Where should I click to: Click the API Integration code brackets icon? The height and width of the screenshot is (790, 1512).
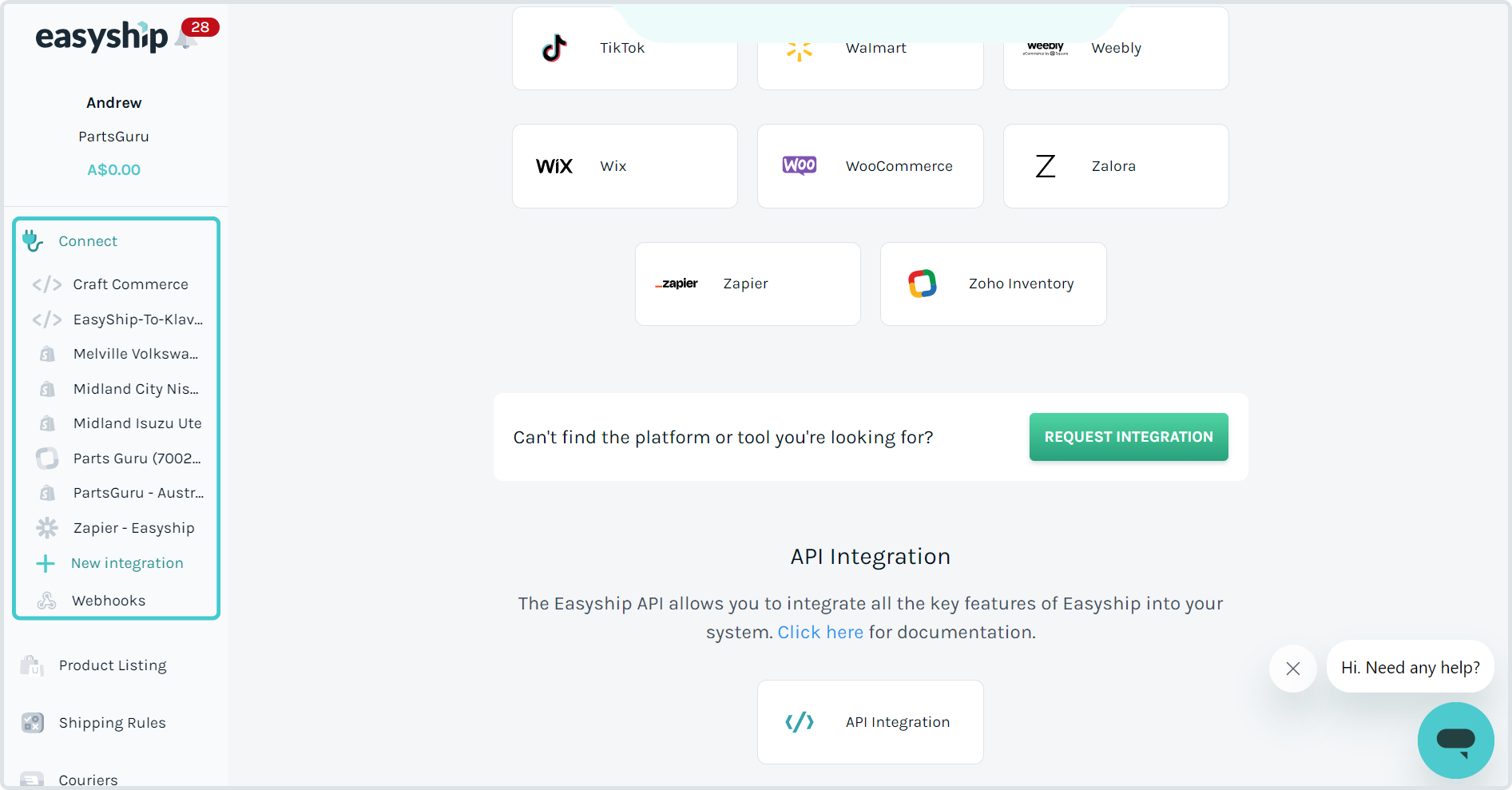(x=800, y=722)
